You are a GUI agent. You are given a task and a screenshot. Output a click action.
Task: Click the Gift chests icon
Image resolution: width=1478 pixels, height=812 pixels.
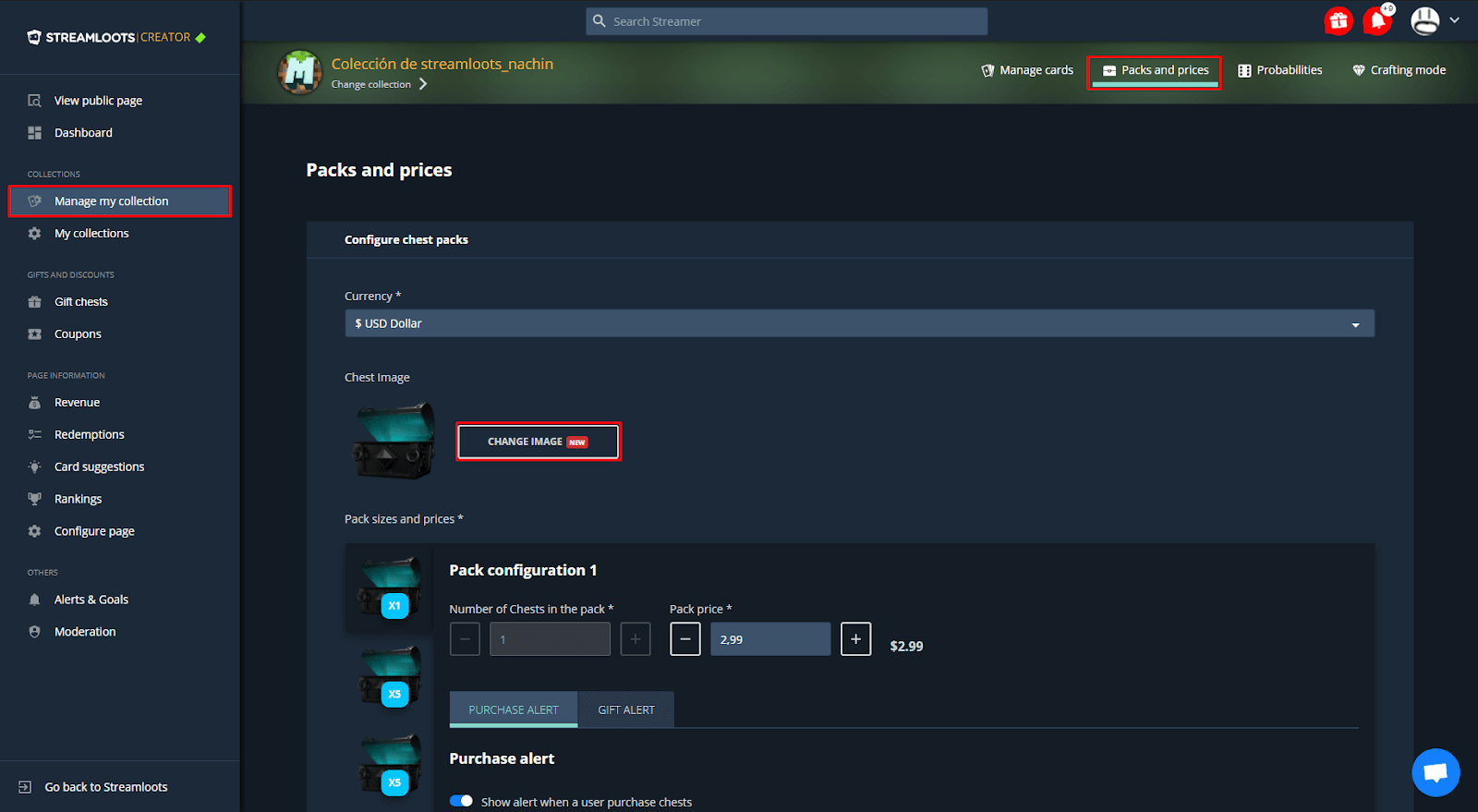point(34,302)
